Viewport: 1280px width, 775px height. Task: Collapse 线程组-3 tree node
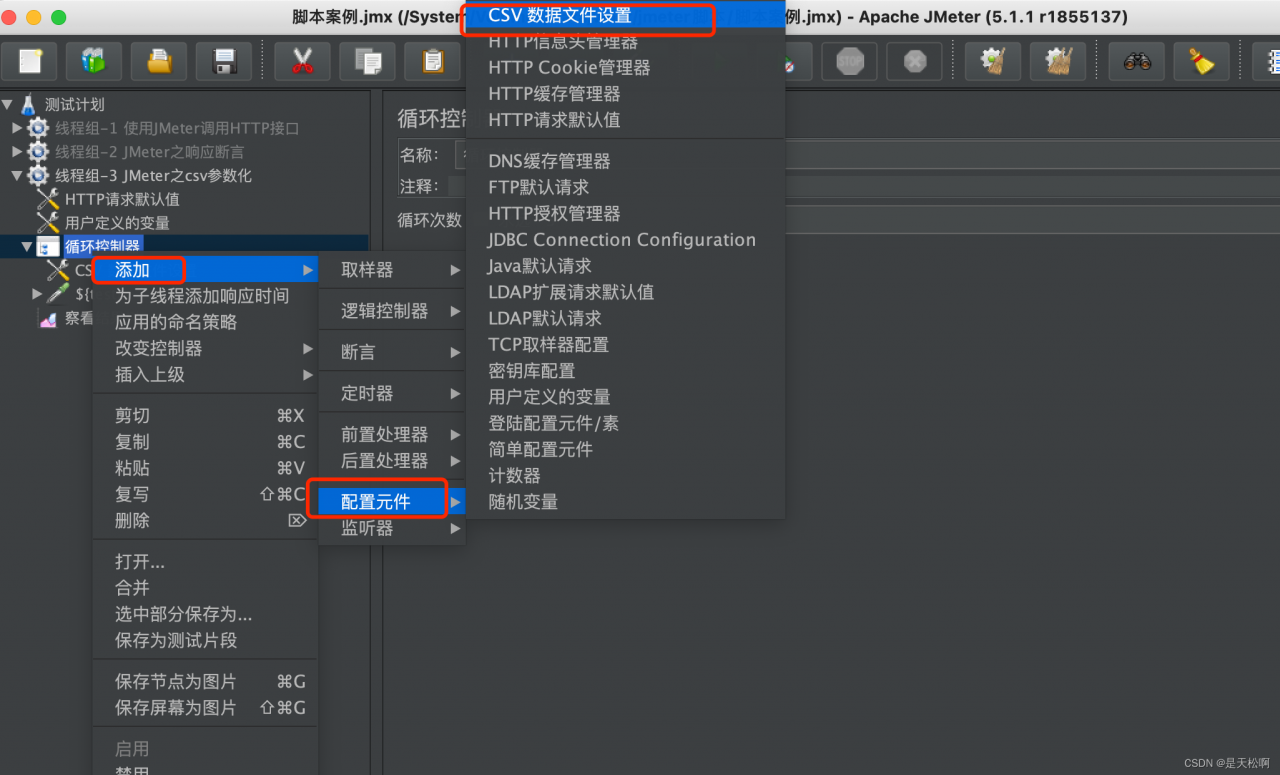pos(17,175)
